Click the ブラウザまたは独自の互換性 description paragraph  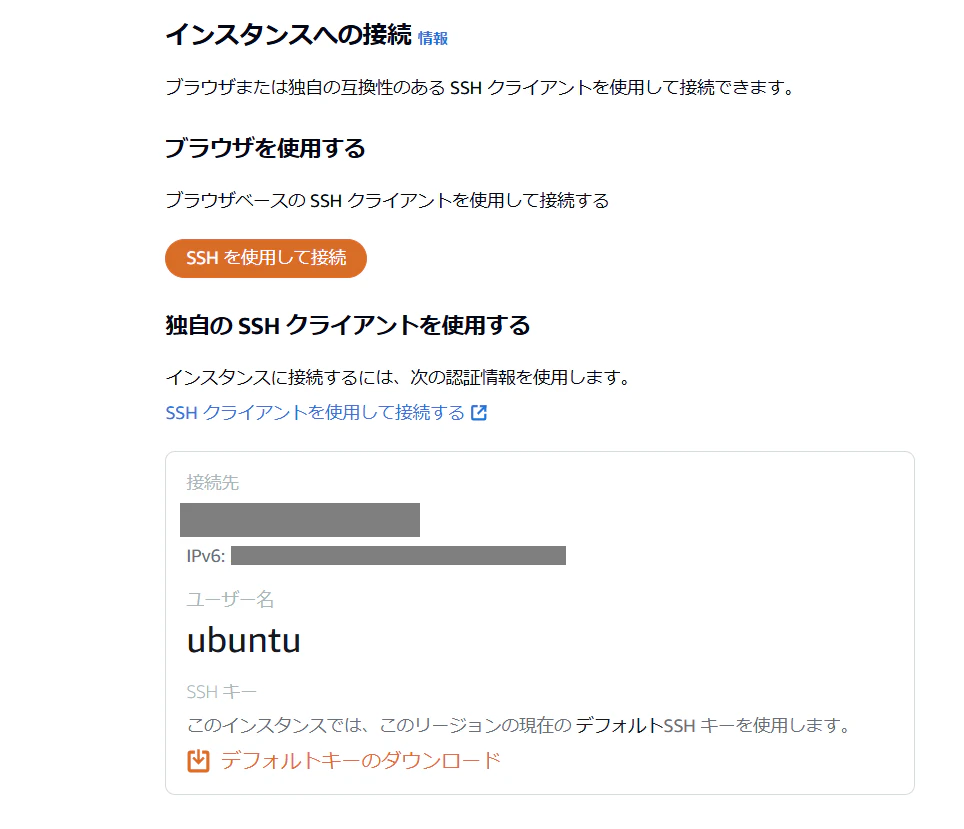[480, 87]
